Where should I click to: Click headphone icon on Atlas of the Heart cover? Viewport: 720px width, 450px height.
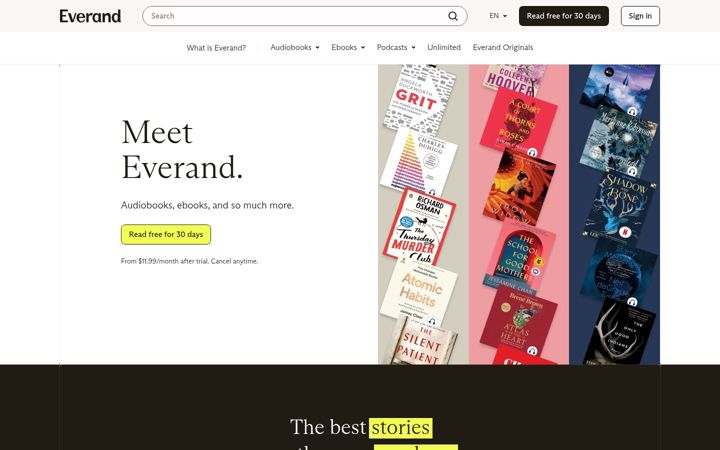(x=532, y=351)
